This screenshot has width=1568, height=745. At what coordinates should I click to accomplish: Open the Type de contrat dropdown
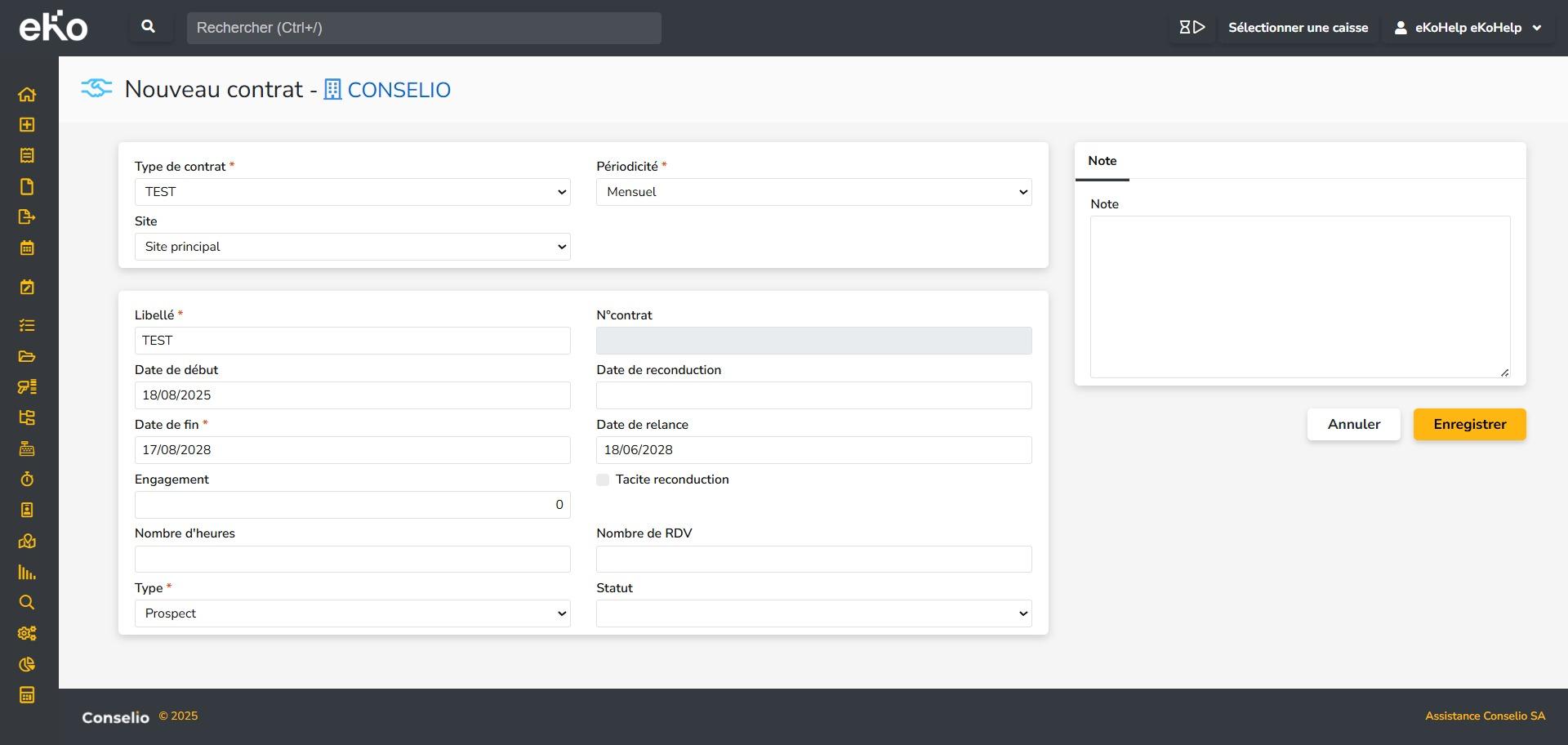(352, 192)
